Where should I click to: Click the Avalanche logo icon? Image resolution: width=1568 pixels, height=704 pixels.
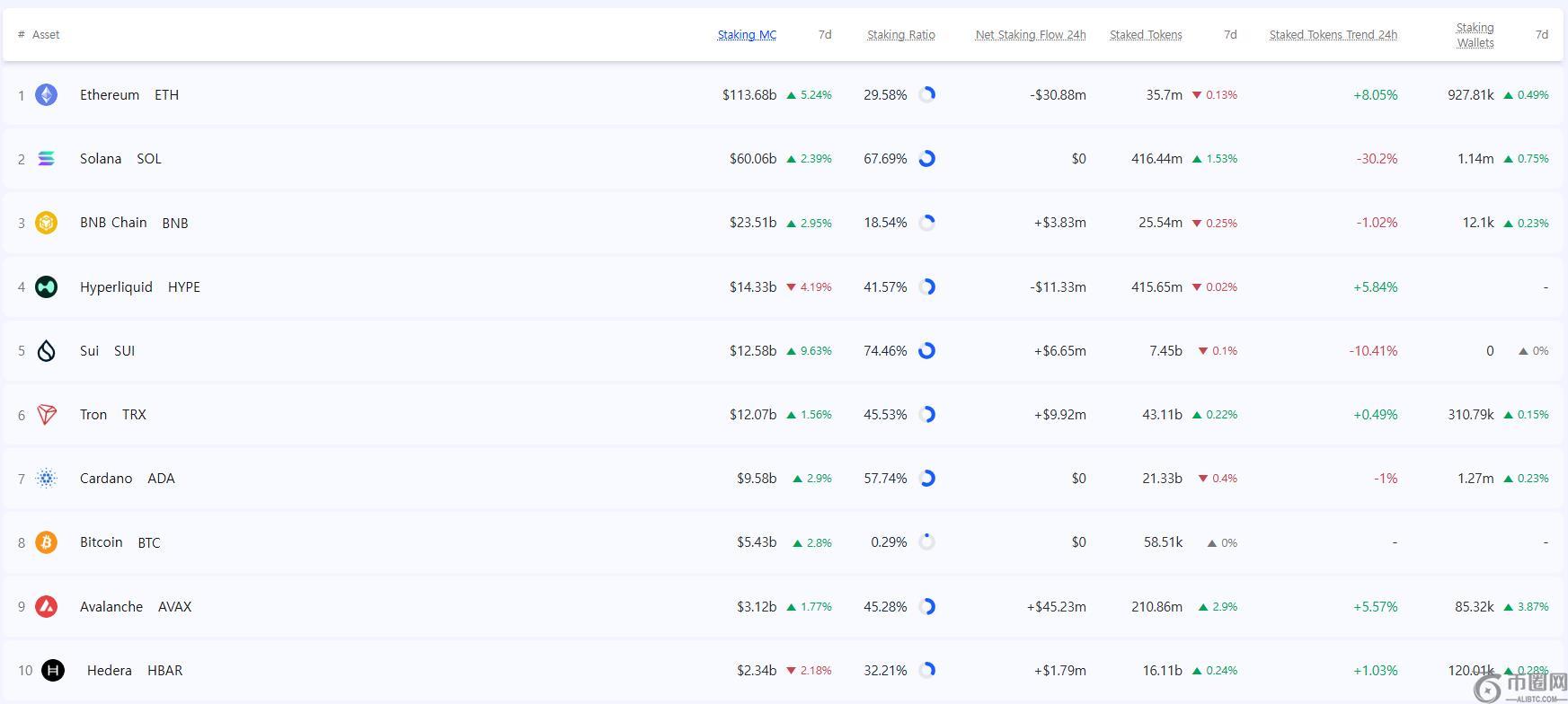[x=46, y=607]
